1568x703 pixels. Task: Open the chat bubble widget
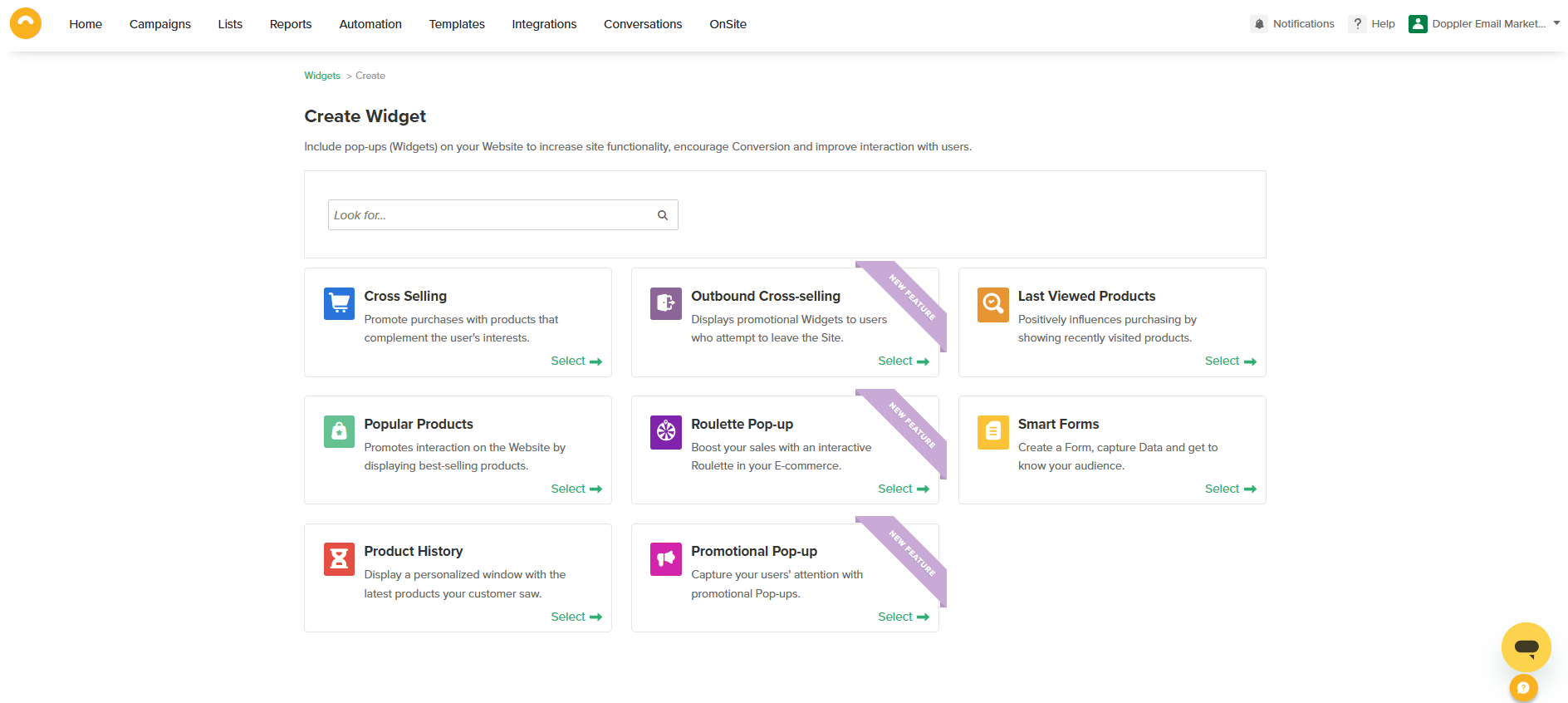(1526, 646)
